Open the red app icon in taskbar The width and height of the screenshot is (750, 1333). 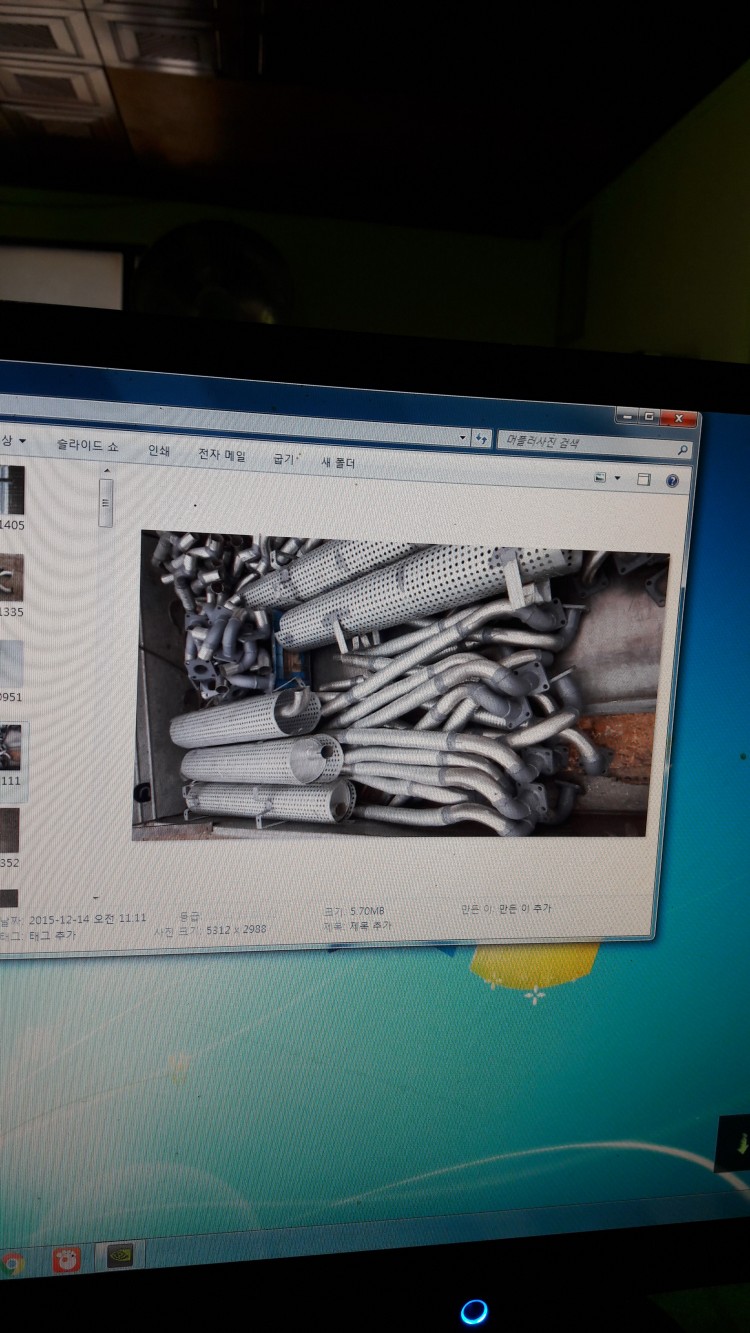click(65, 1260)
